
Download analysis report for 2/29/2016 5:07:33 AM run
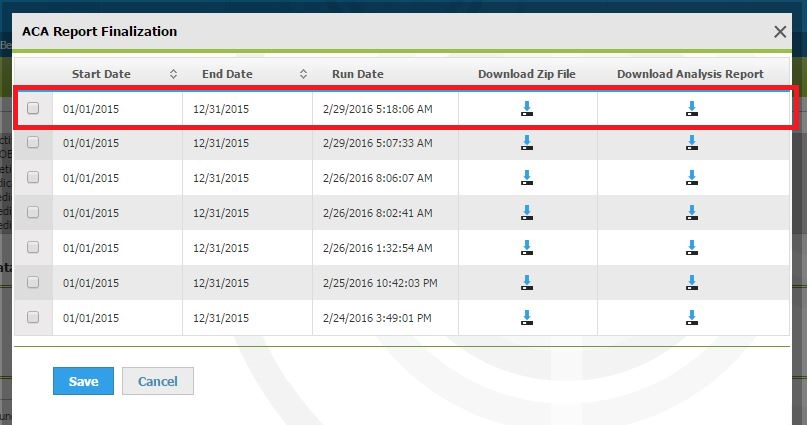(x=690, y=143)
